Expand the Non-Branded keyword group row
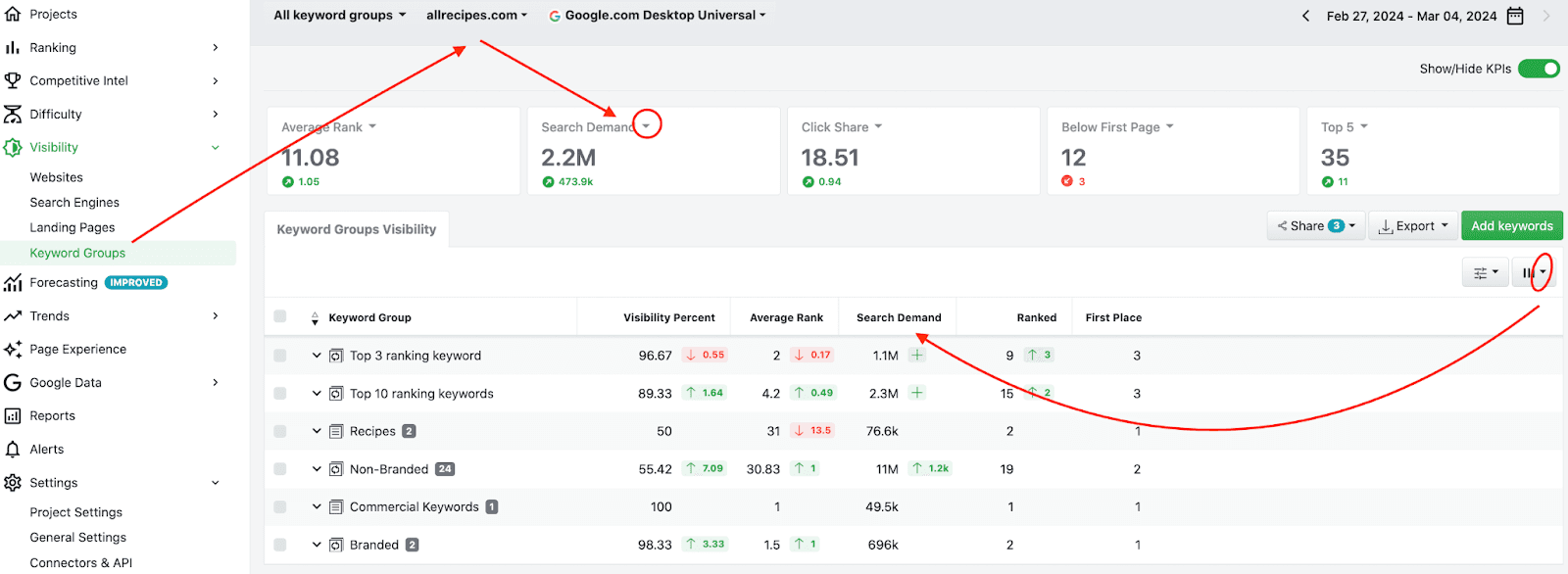The image size is (1568, 574). pyautogui.click(x=317, y=469)
